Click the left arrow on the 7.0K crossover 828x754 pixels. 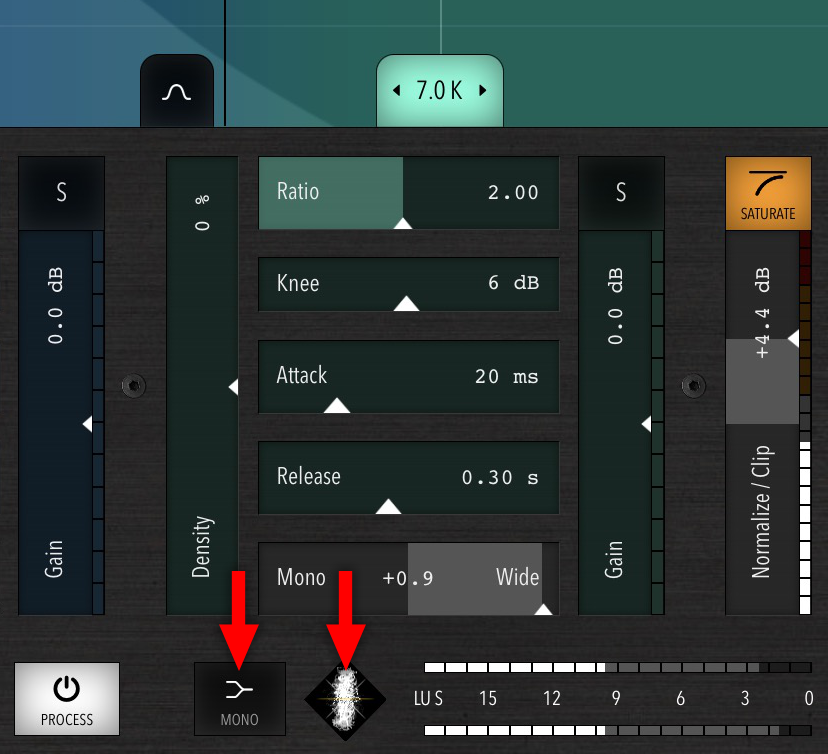[x=397, y=90]
